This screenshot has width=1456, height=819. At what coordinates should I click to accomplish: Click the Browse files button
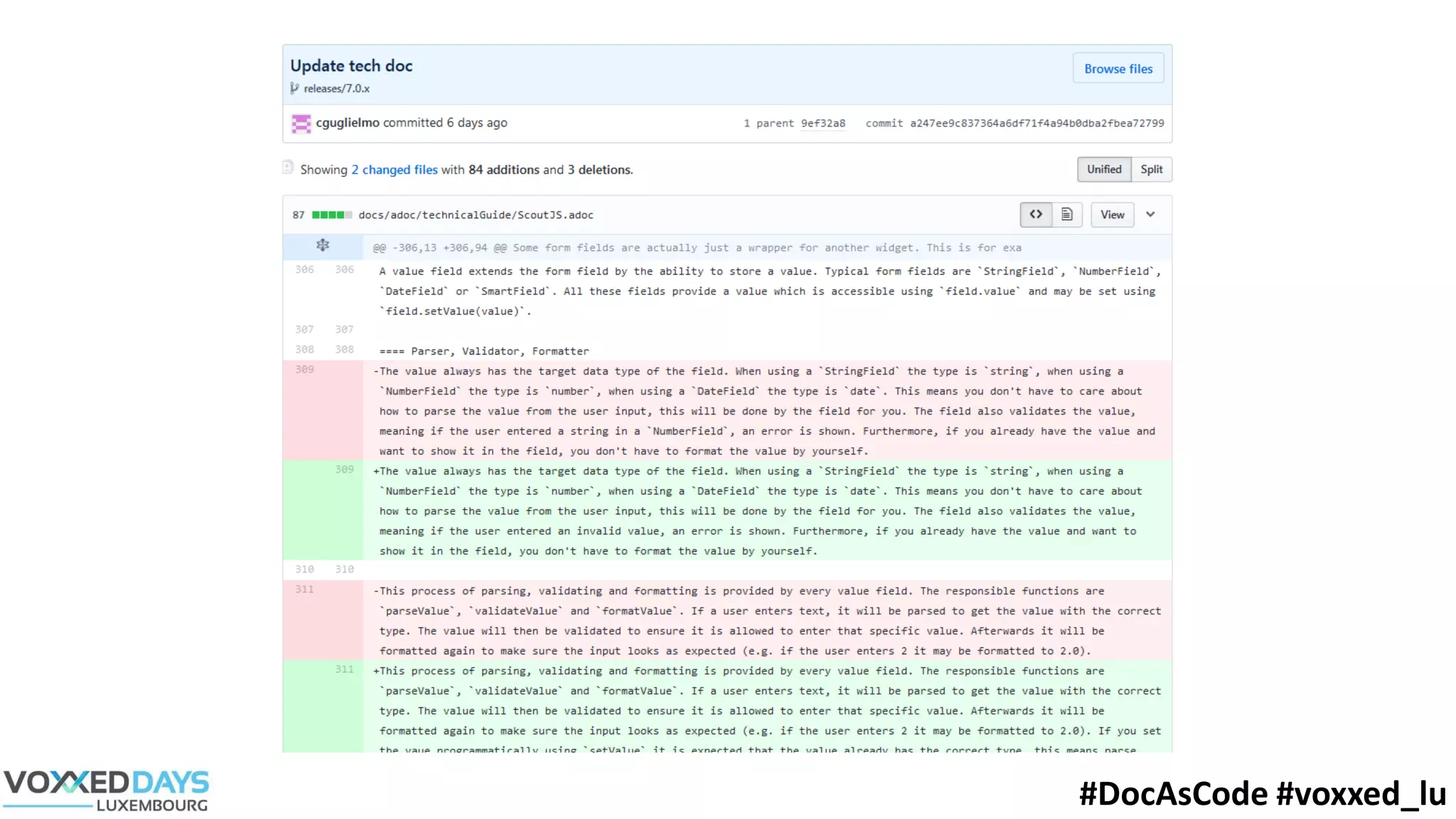pos(1118,68)
